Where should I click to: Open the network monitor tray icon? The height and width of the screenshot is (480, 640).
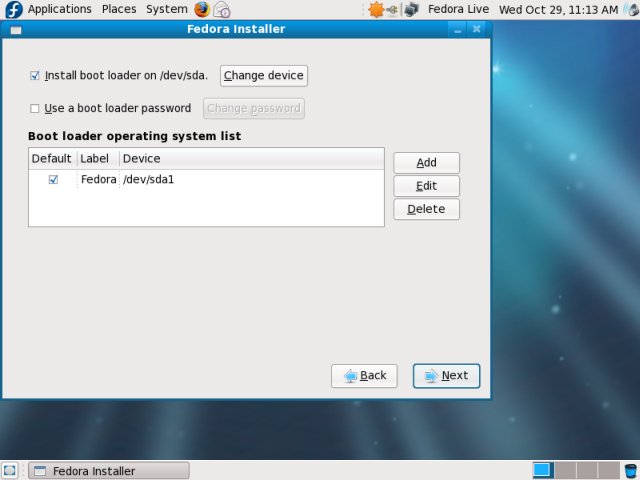[411, 10]
